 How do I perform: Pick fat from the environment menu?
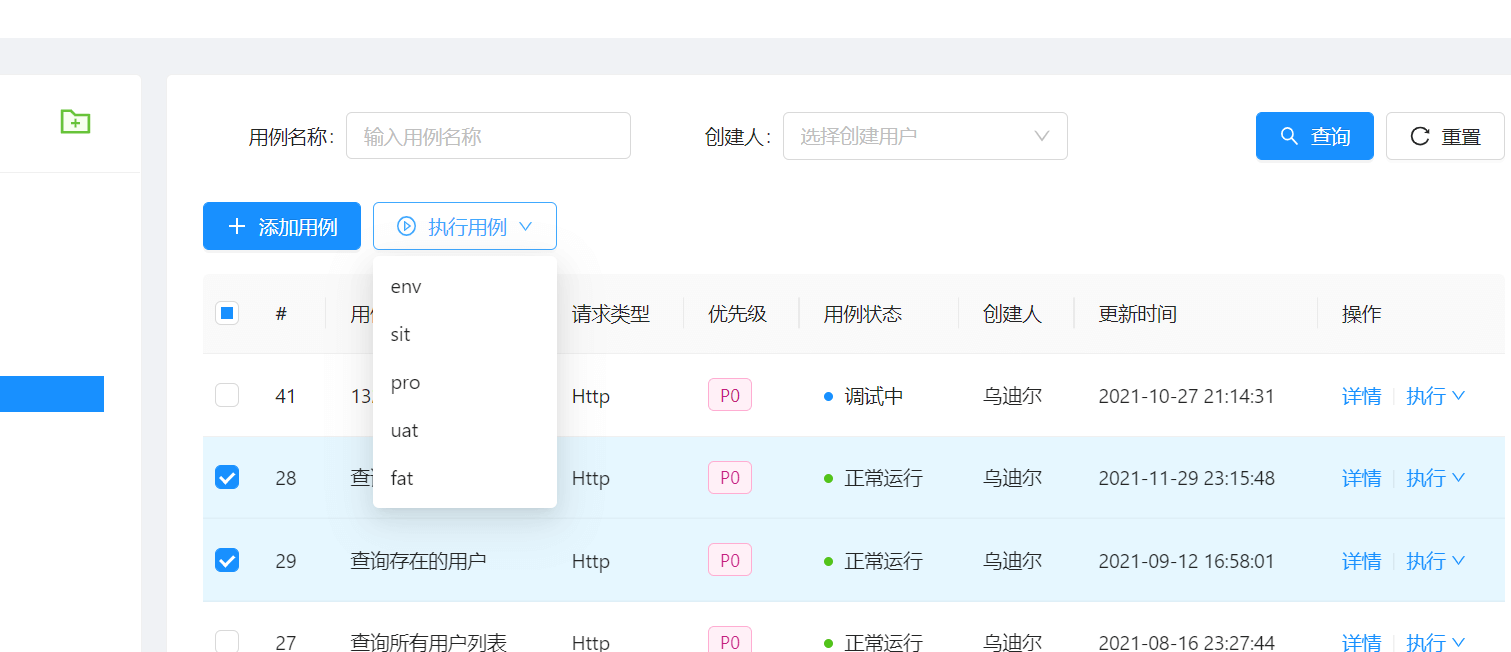coord(465,478)
